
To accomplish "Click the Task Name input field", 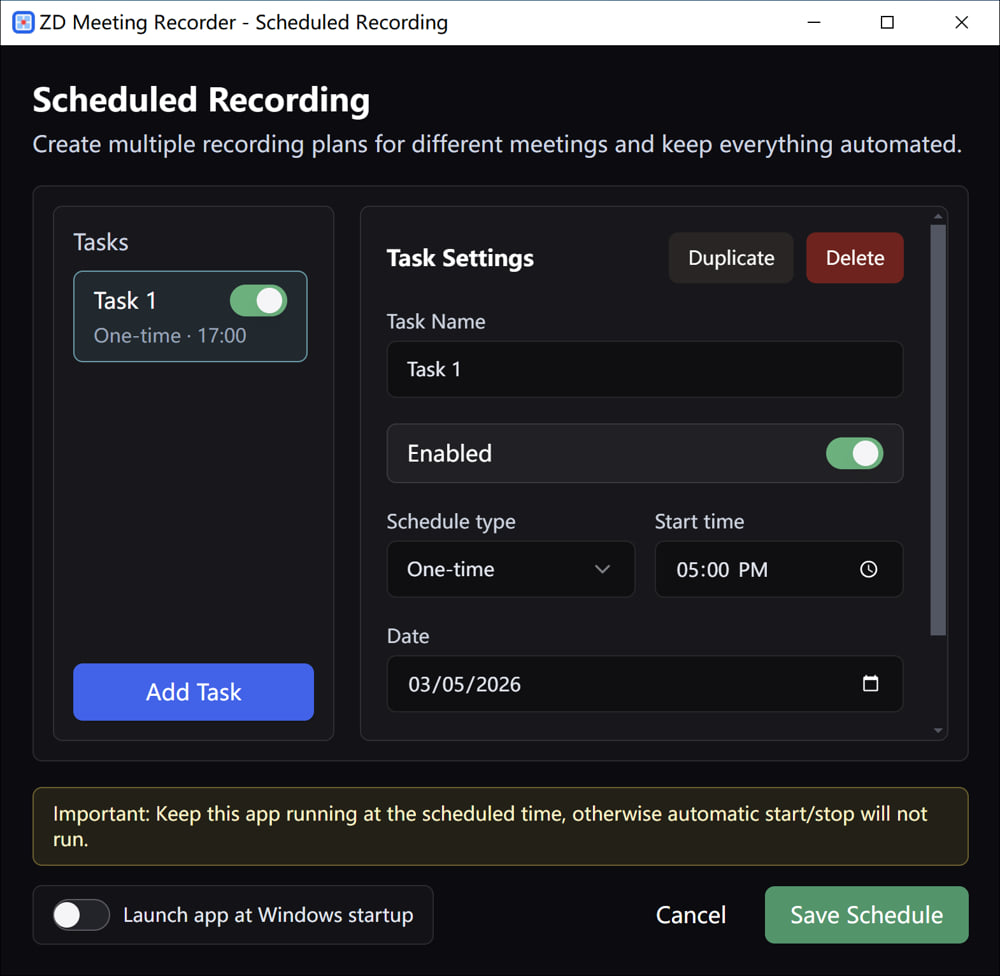I will (644, 369).
